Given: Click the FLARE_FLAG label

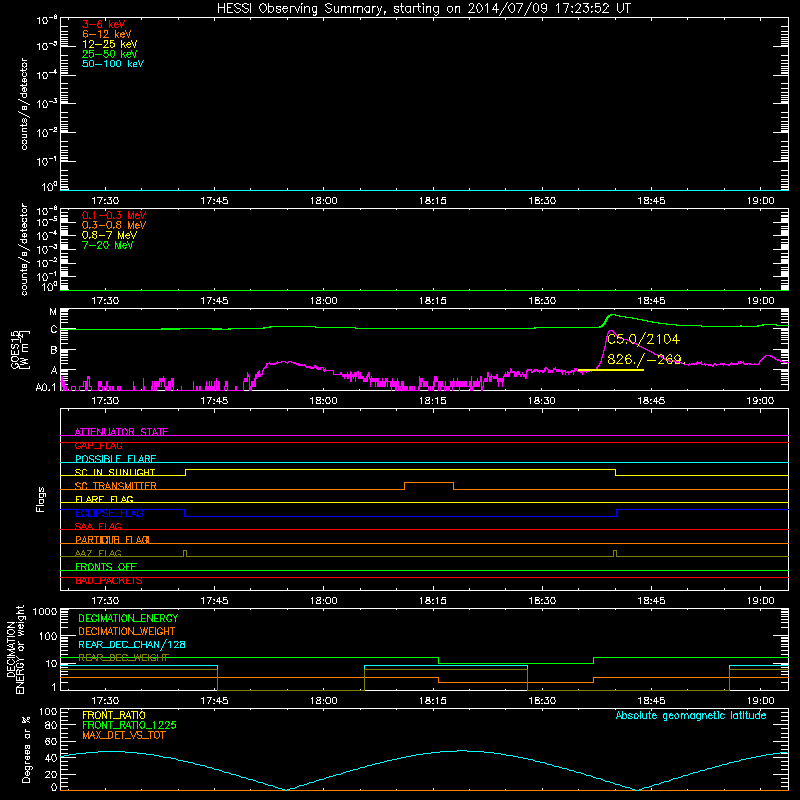Looking at the screenshot, I should 104,499.
